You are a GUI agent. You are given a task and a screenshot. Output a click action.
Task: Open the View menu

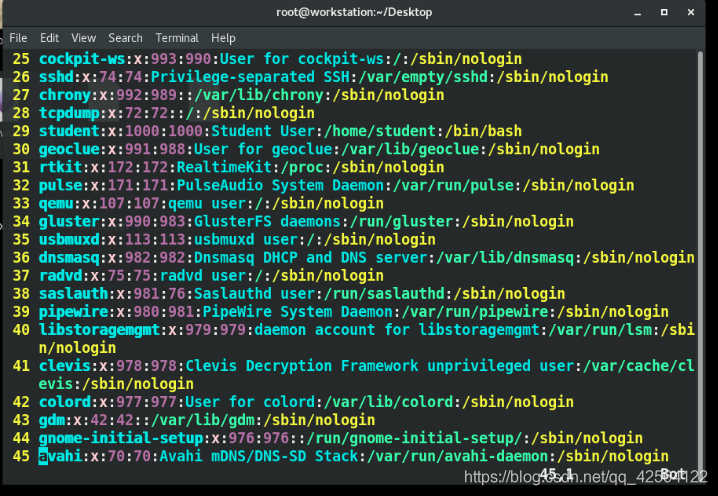click(83, 38)
